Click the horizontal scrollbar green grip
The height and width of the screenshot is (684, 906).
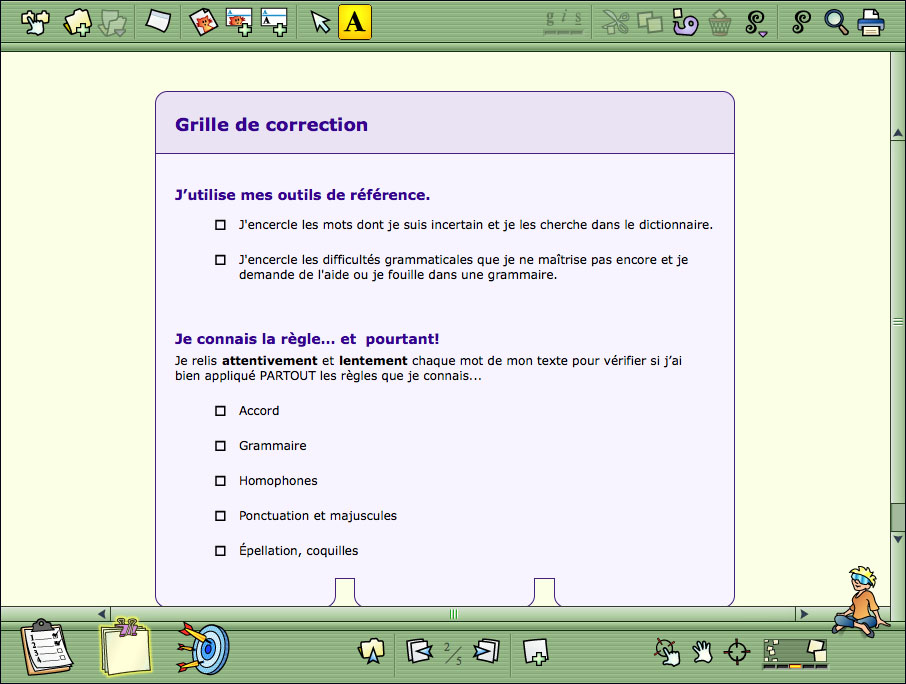click(x=454, y=614)
